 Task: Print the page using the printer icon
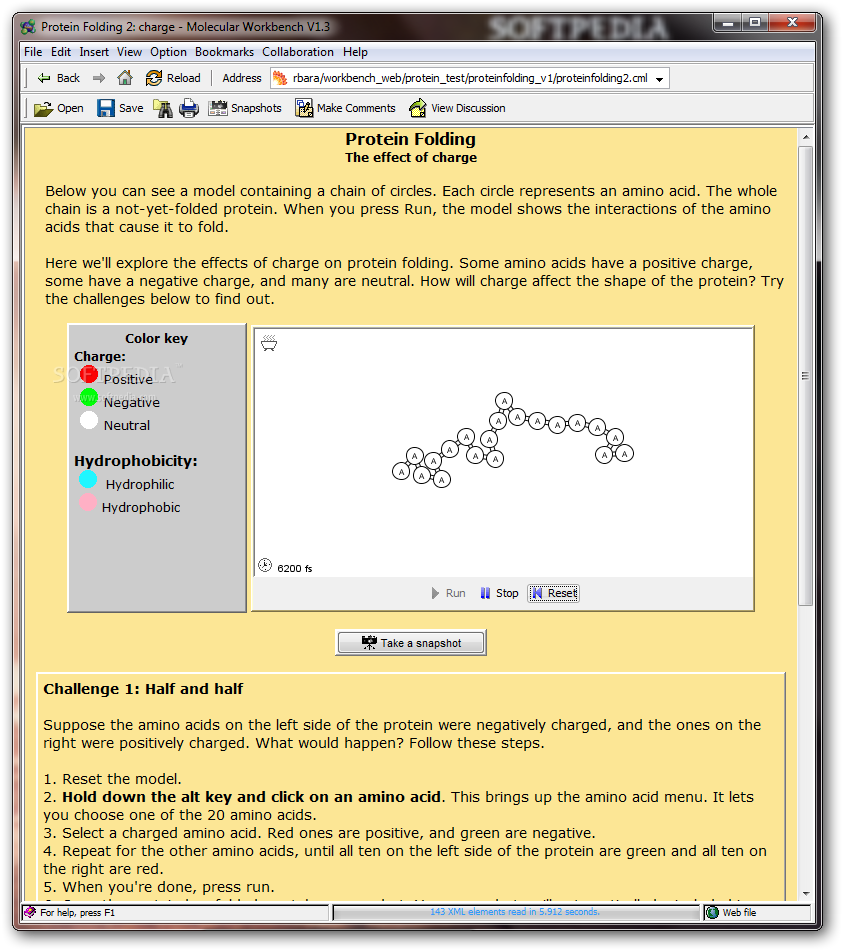pyautogui.click(x=189, y=109)
